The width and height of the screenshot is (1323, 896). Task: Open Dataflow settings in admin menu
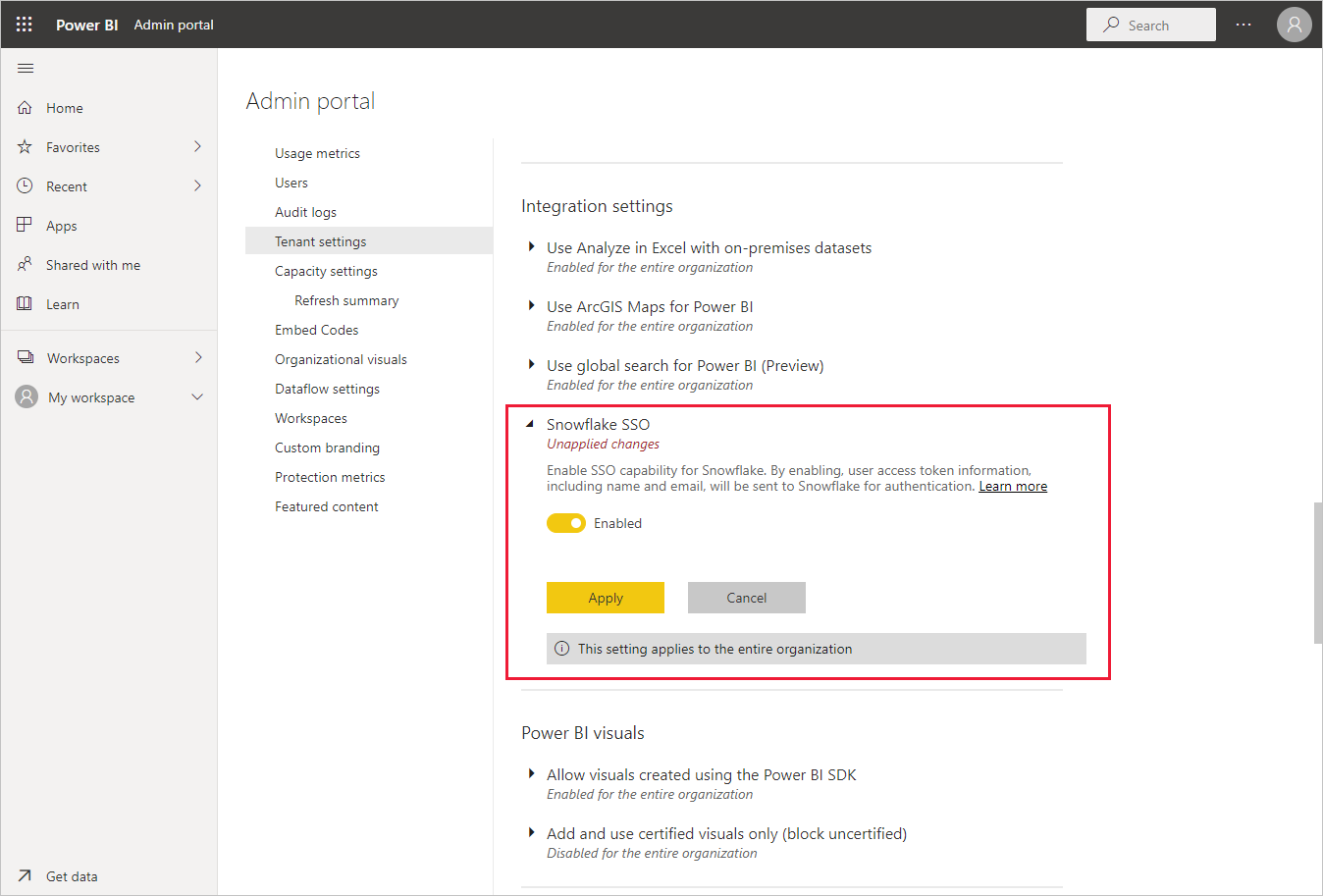[327, 389]
